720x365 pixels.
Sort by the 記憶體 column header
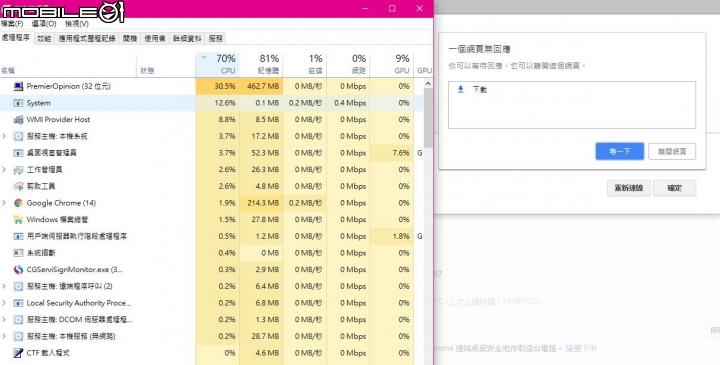(x=261, y=65)
